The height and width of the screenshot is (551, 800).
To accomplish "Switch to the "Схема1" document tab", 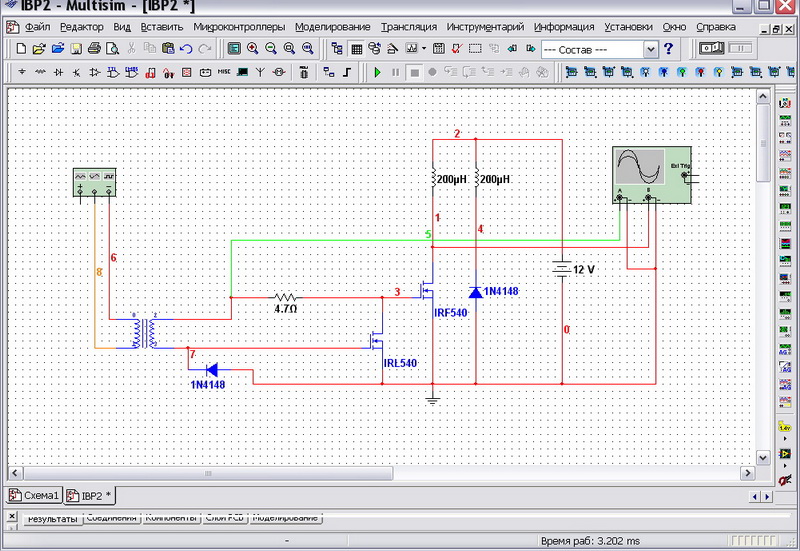I will pos(34,495).
